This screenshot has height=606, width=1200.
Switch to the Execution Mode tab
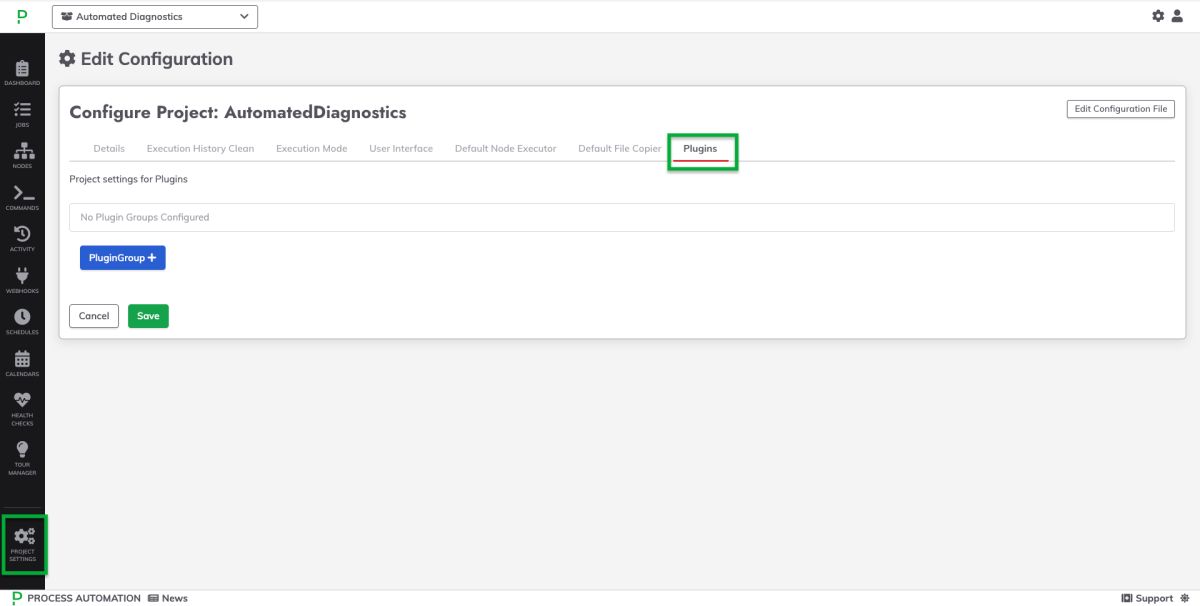[312, 148]
